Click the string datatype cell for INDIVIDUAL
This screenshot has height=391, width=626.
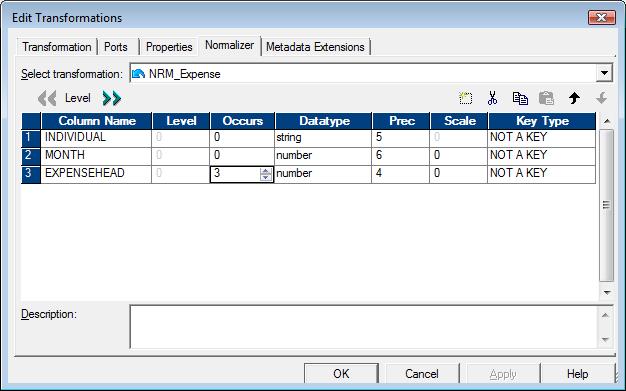point(323,137)
